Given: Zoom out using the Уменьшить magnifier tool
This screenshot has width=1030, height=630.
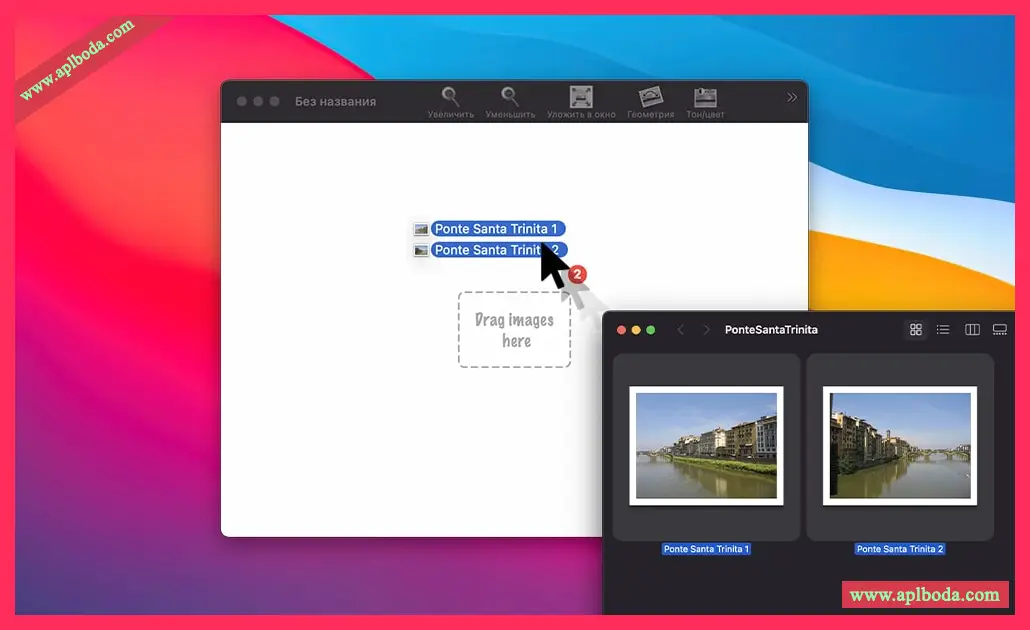Looking at the screenshot, I should click(x=510, y=102).
